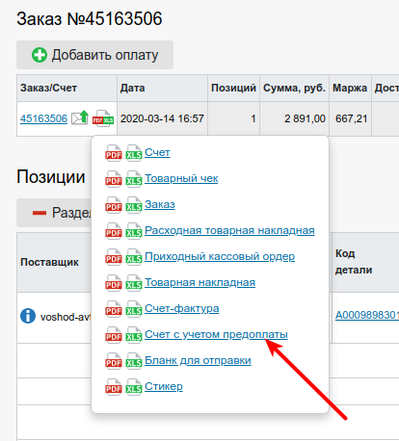Download Приходный кассовый ордер as XLS

click(x=134, y=257)
